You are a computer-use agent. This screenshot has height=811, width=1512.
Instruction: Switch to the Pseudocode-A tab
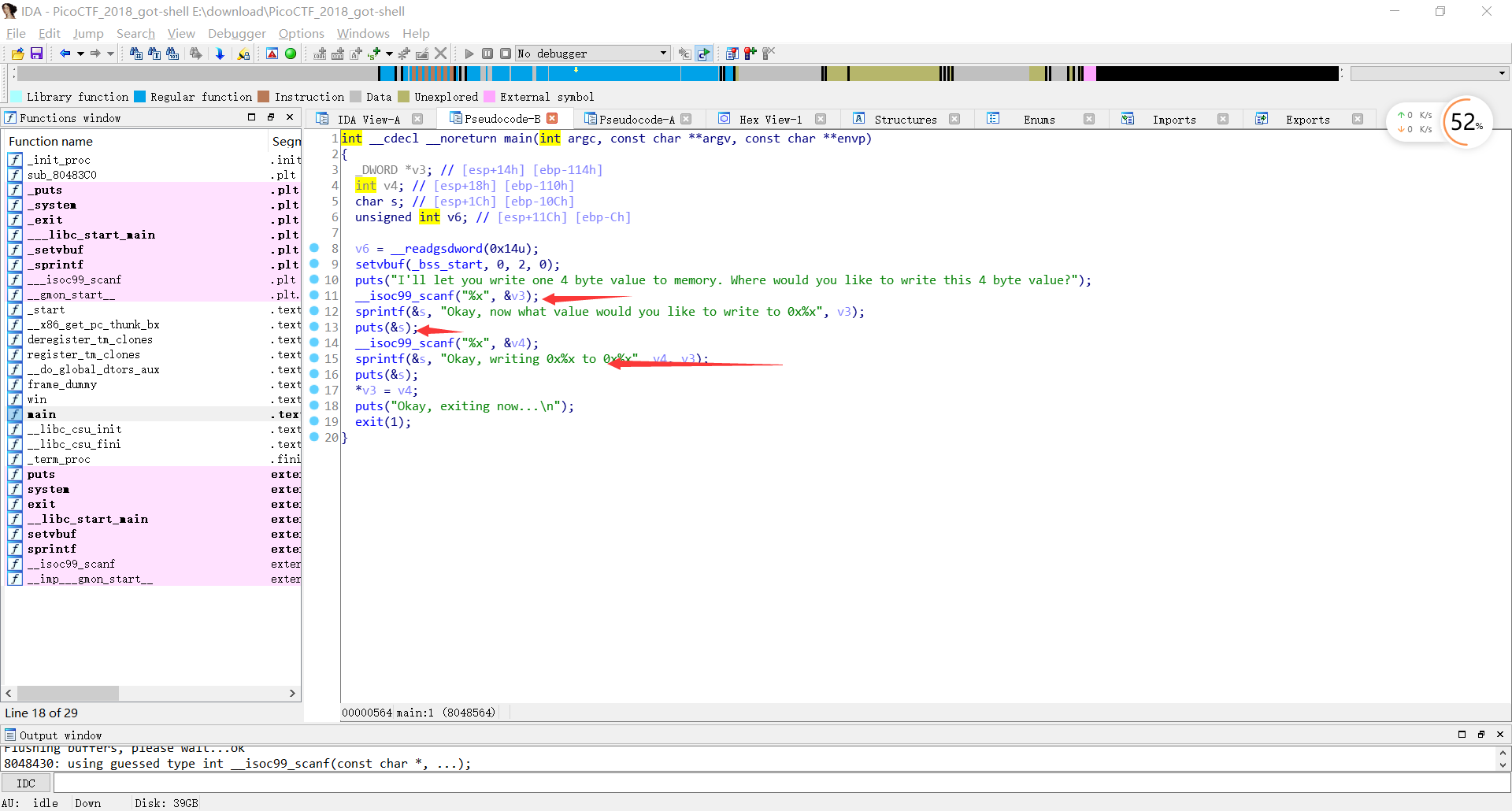point(636,120)
